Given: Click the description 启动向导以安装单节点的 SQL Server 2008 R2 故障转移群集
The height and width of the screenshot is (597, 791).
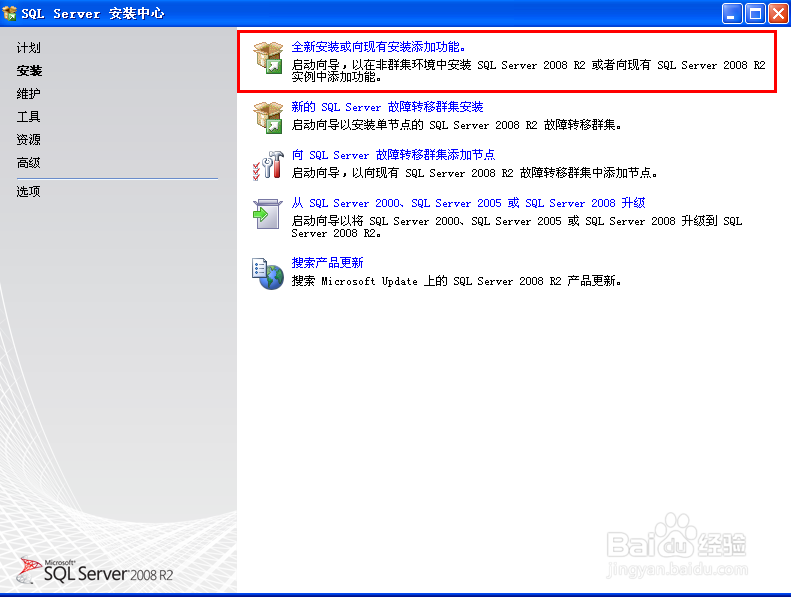Looking at the screenshot, I should coord(456,125).
